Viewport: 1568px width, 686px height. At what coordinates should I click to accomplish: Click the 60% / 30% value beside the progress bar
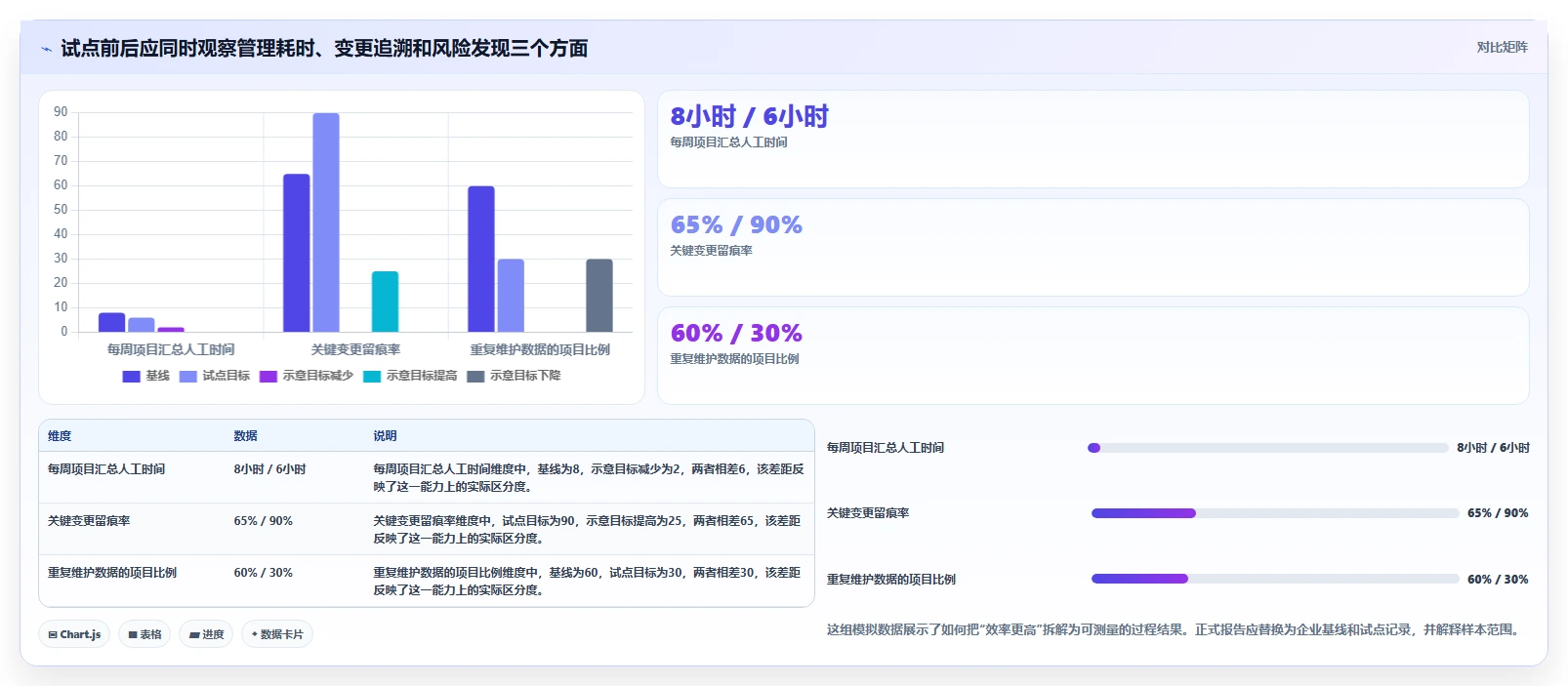1498,580
